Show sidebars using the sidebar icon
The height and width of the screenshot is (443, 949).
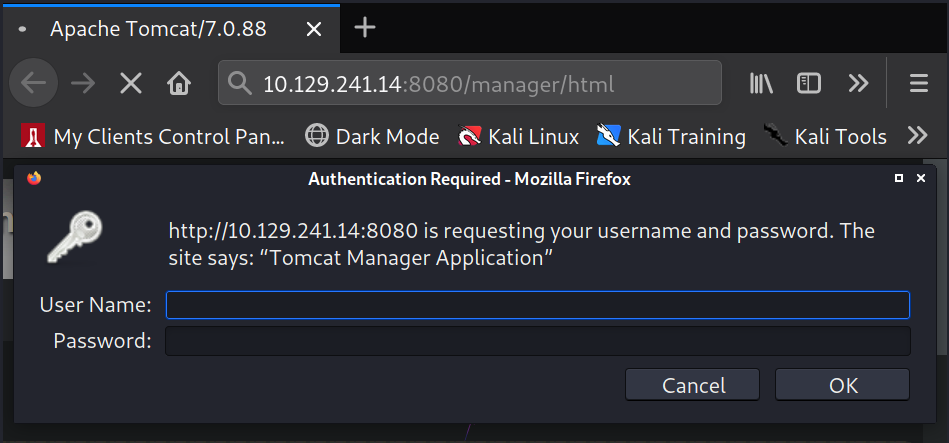[809, 84]
